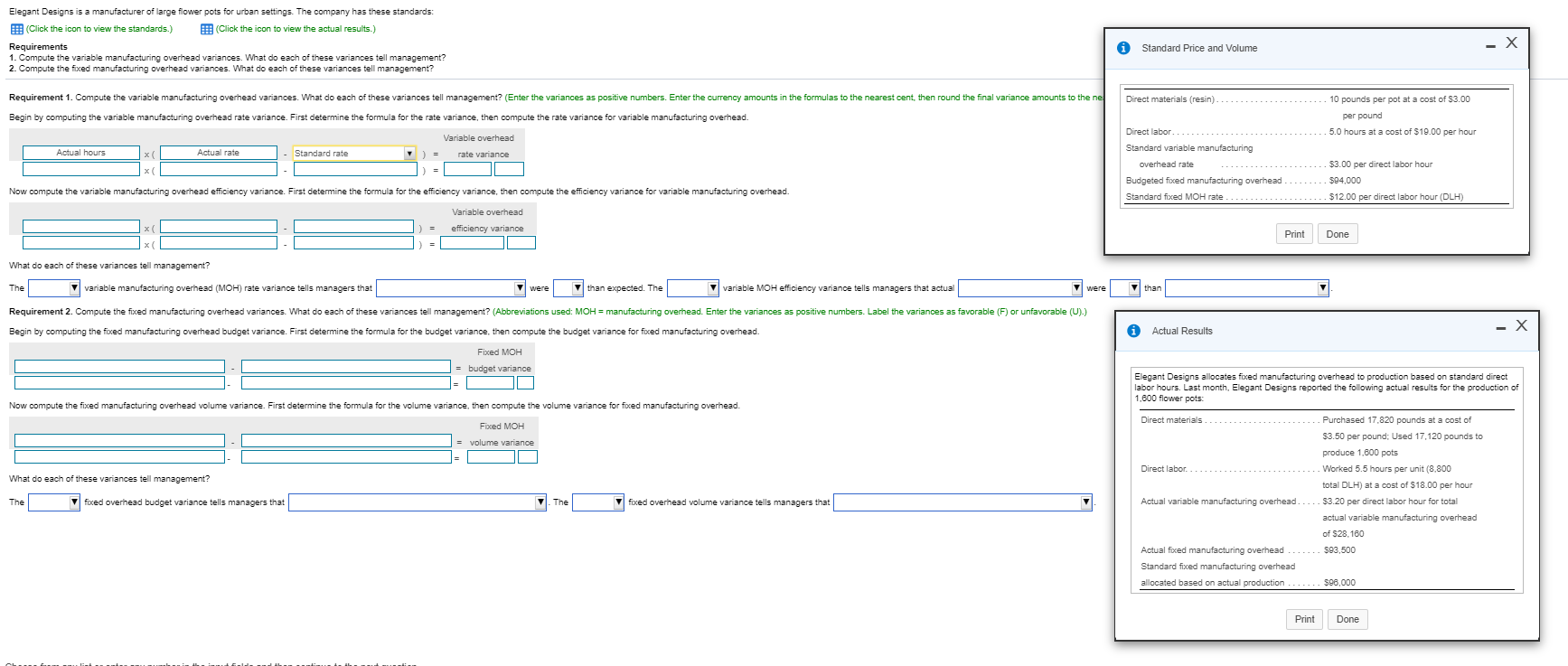Click third formula field of efficiency variance
1568x666 pixels.
(354, 227)
